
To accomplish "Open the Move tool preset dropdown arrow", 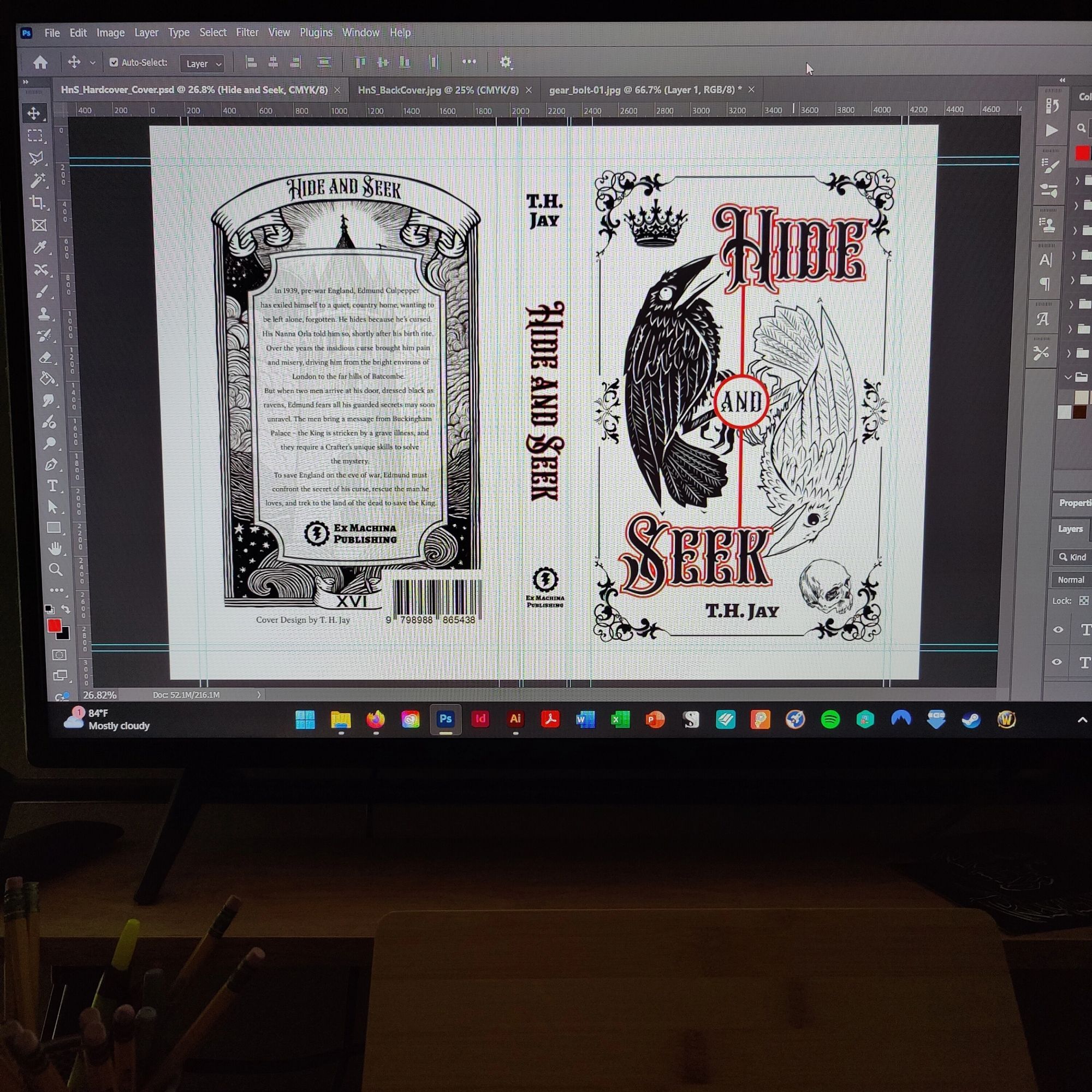I will [x=93, y=63].
